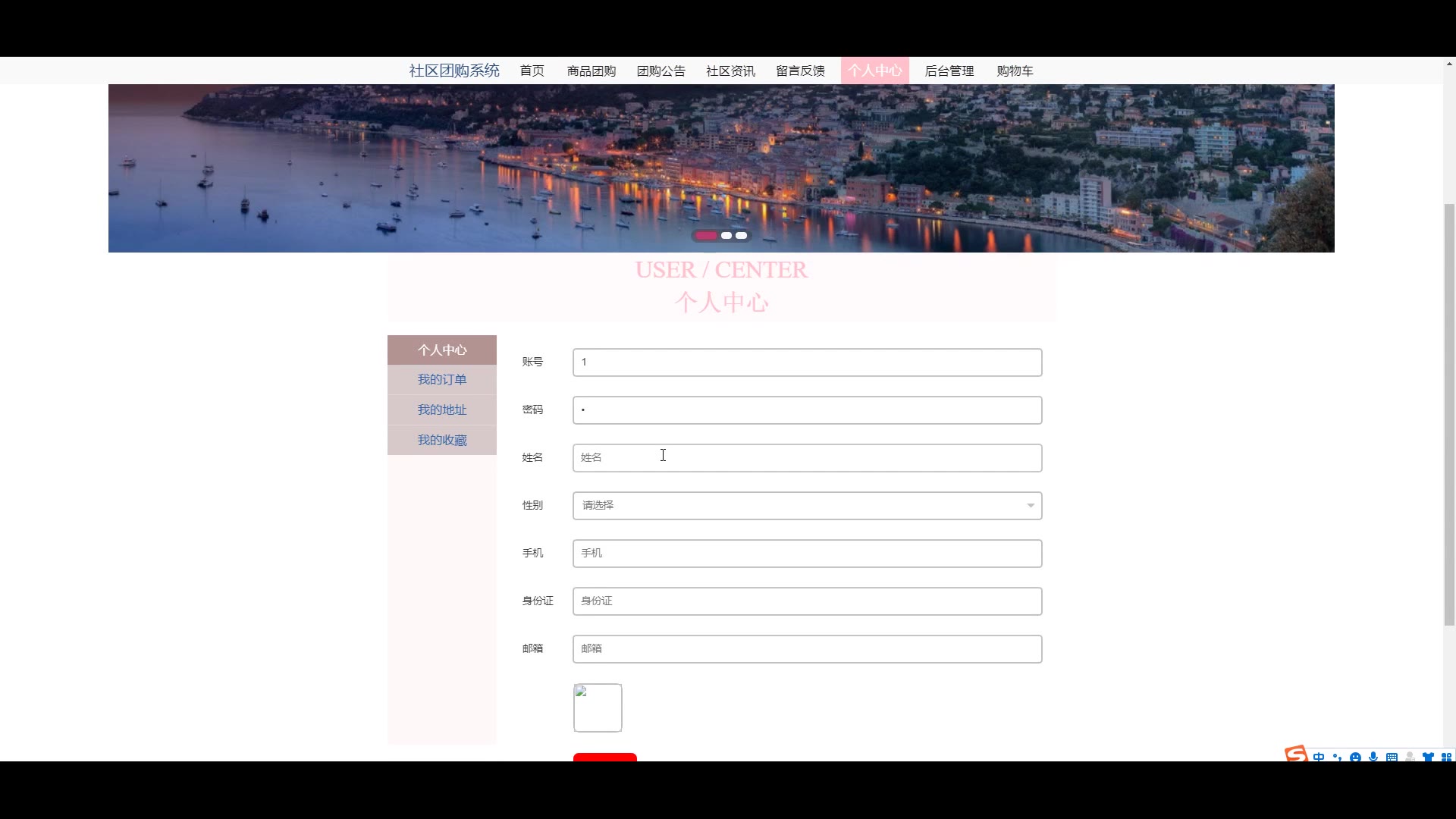The height and width of the screenshot is (819, 1456).
Task: Focus the 手机 phone input field
Action: pos(807,553)
